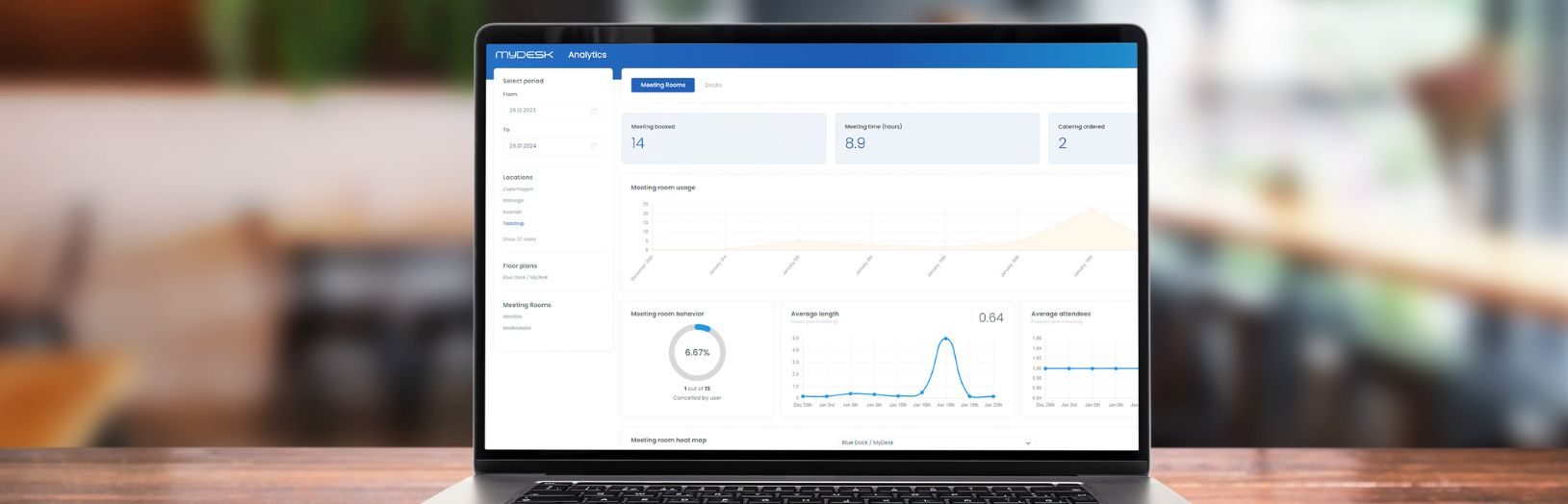Click the 'Meeting time (hours)' 8.9 card

(x=937, y=139)
